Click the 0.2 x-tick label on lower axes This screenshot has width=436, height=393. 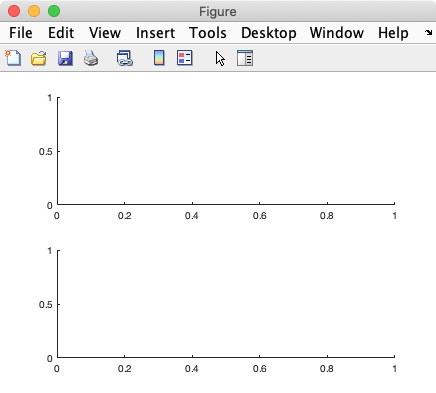124,369
